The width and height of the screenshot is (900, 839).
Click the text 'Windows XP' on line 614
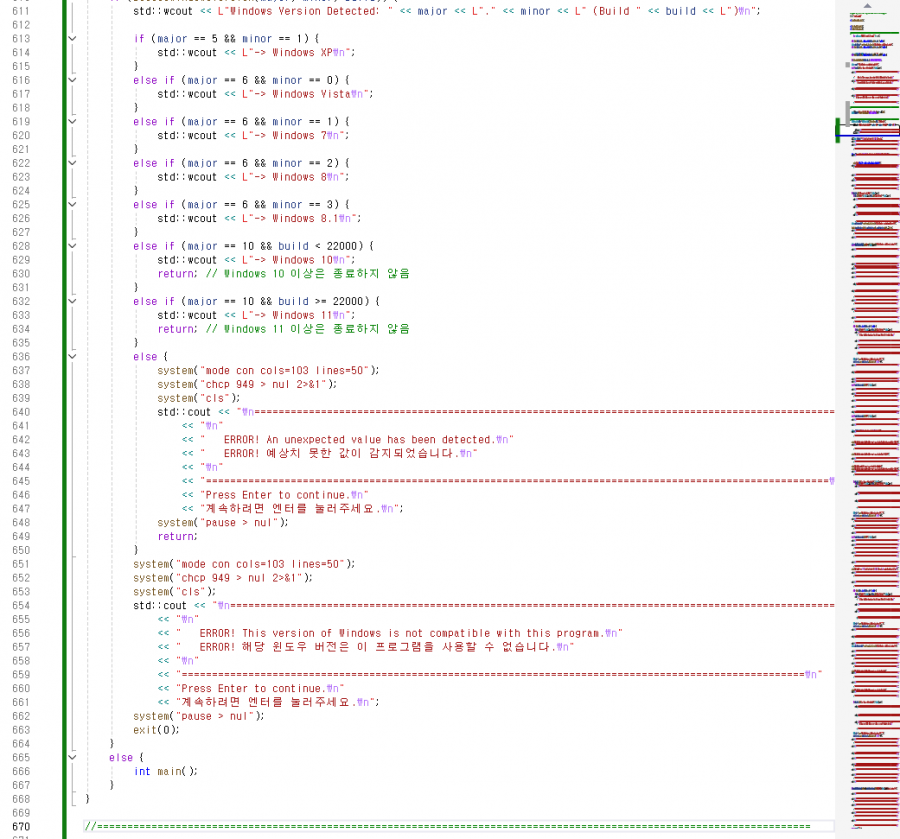(x=302, y=52)
